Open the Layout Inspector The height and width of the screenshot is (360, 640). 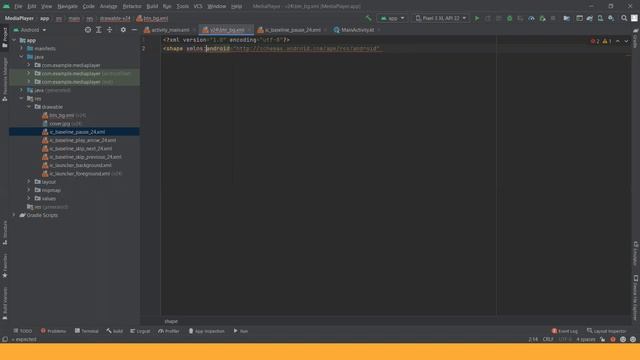coord(607,331)
